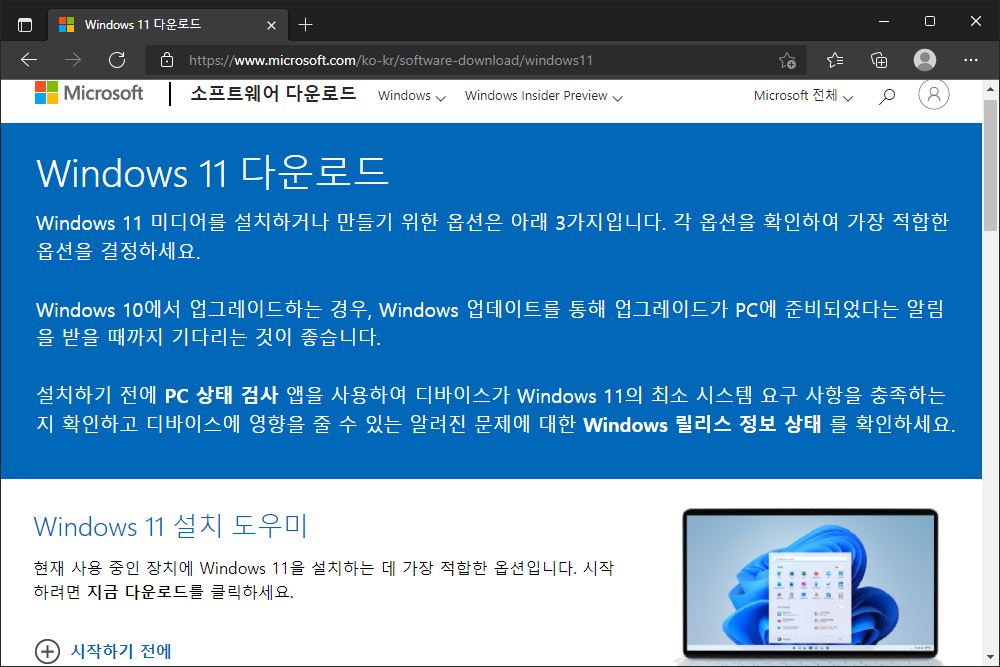This screenshot has height=667, width=1000.
Task: Click the vertical scrollbar thumb
Action: point(990,165)
